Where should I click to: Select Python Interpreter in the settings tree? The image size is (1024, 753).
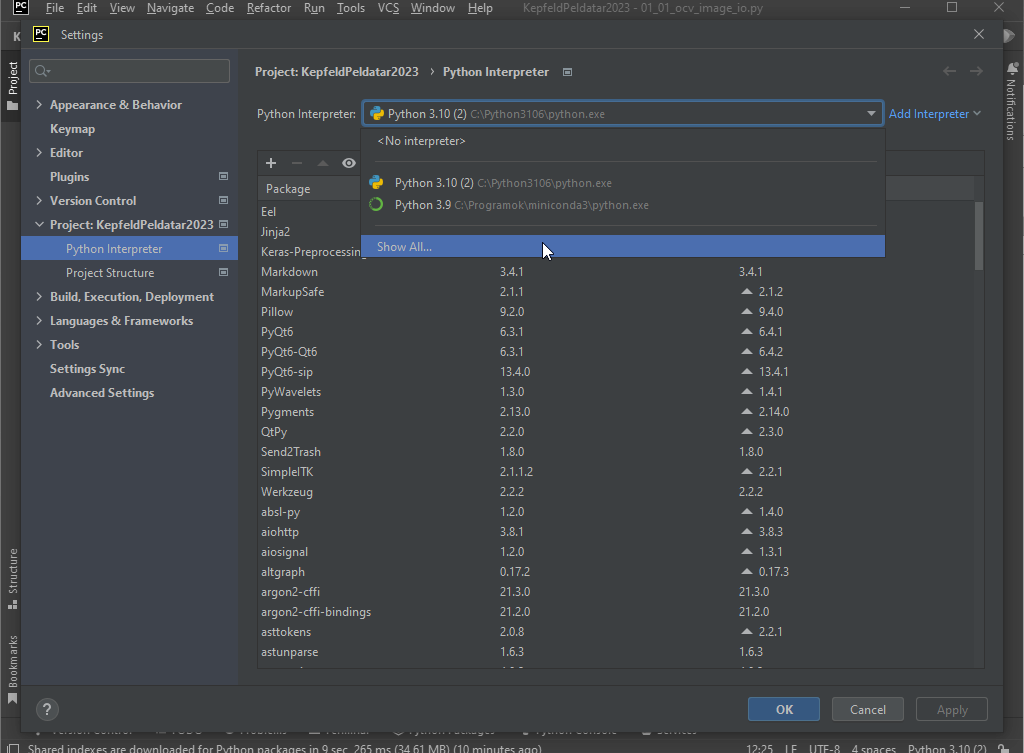pos(129,249)
